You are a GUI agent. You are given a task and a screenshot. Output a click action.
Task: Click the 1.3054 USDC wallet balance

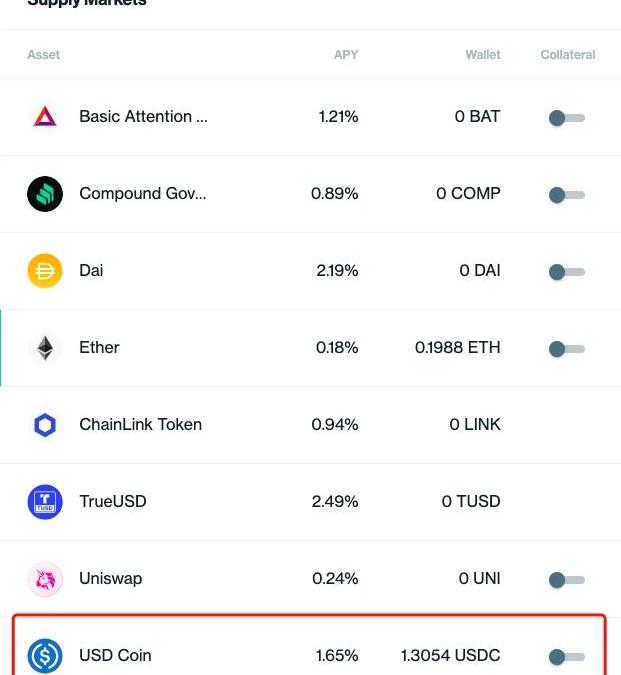[450, 656]
